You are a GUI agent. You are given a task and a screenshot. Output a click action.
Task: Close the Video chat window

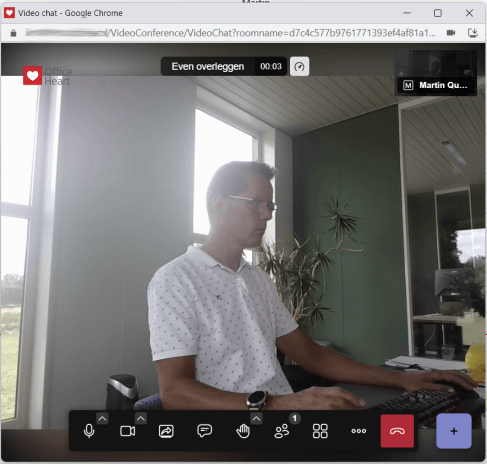point(469,13)
